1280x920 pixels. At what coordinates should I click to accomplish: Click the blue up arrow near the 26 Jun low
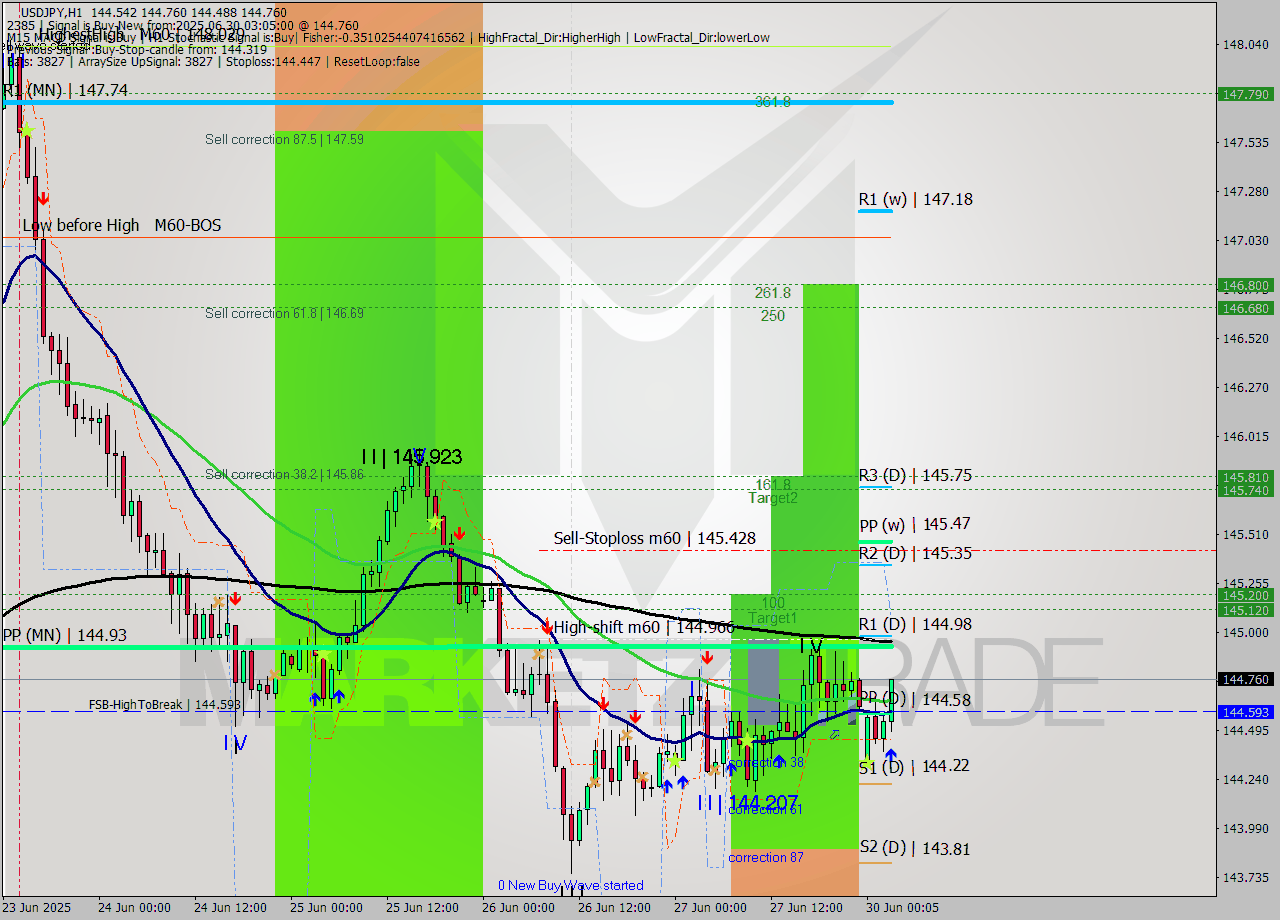[x=667, y=786]
